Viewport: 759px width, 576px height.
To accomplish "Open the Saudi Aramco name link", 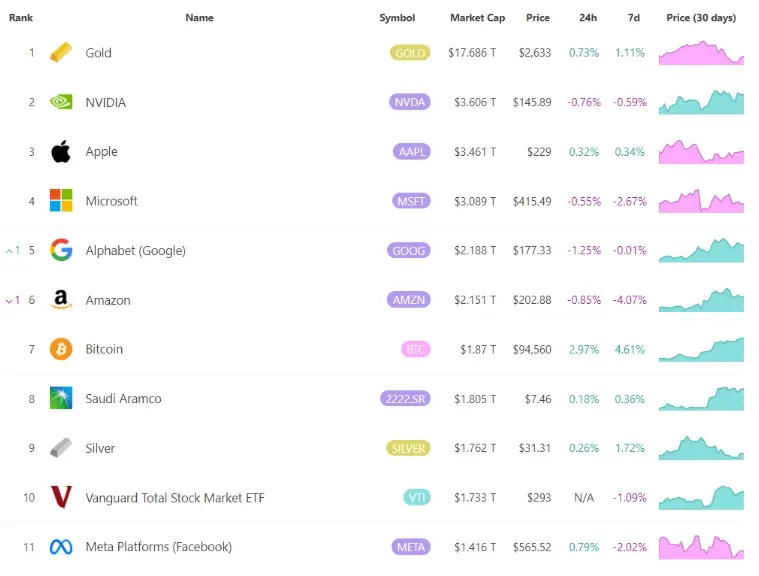I will coord(123,398).
